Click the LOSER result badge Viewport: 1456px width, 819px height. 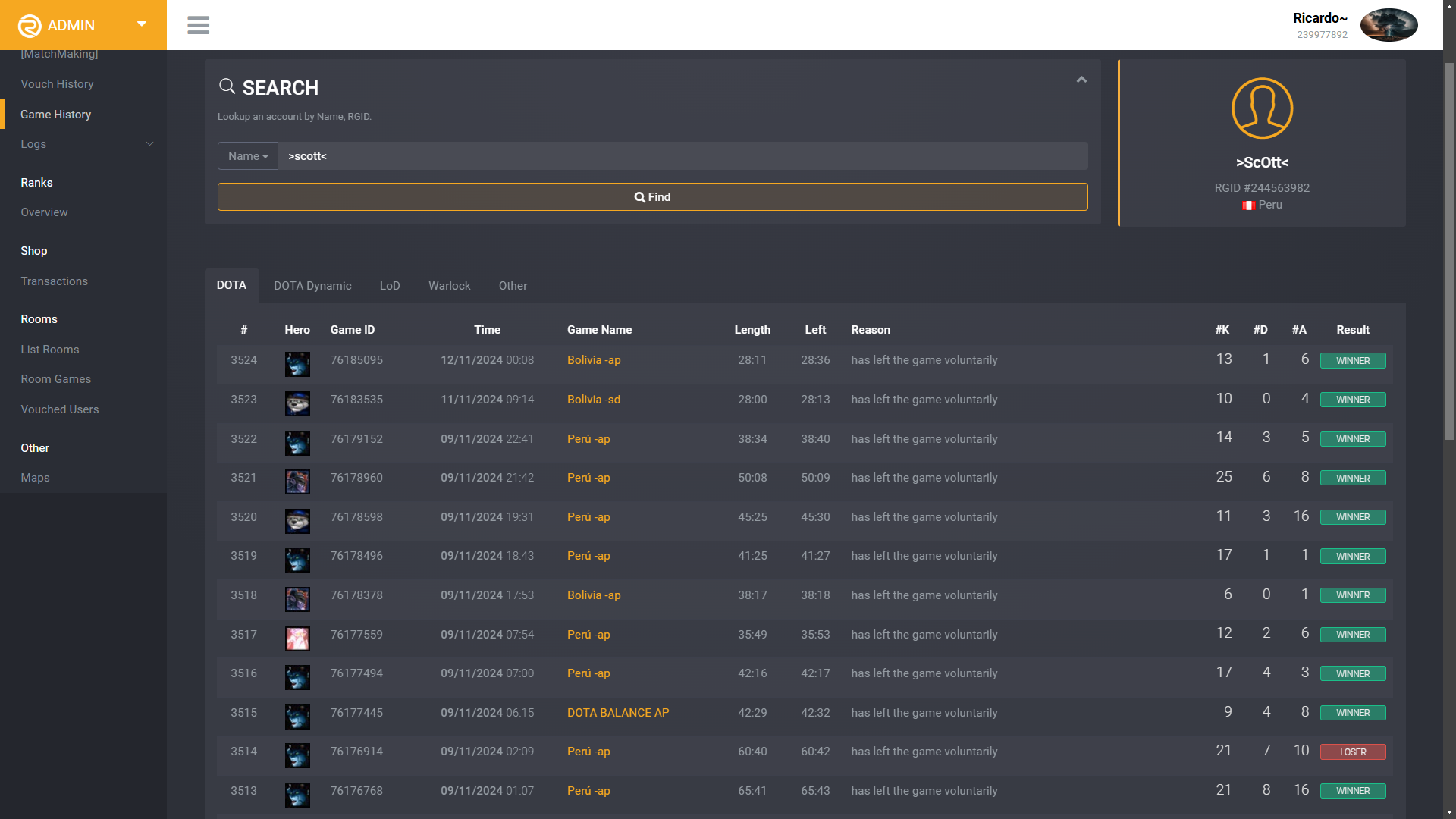[1353, 752]
